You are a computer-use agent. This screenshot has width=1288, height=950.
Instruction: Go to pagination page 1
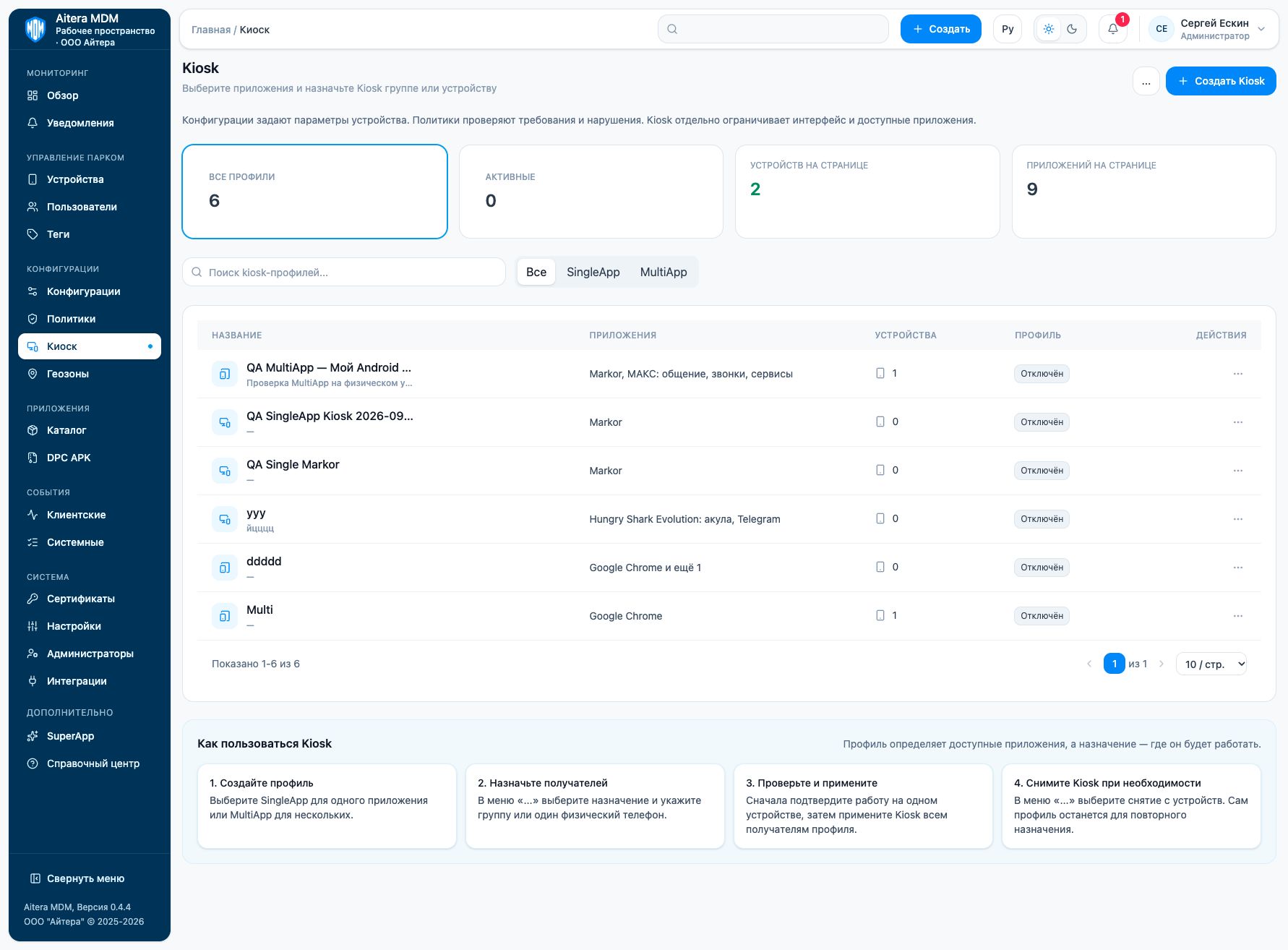pyautogui.click(x=1114, y=664)
